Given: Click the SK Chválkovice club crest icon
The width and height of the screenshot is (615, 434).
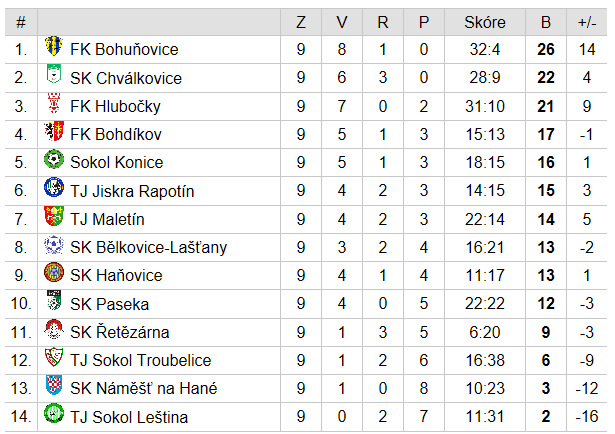Looking at the screenshot, I should pyautogui.click(x=54, y=74).
